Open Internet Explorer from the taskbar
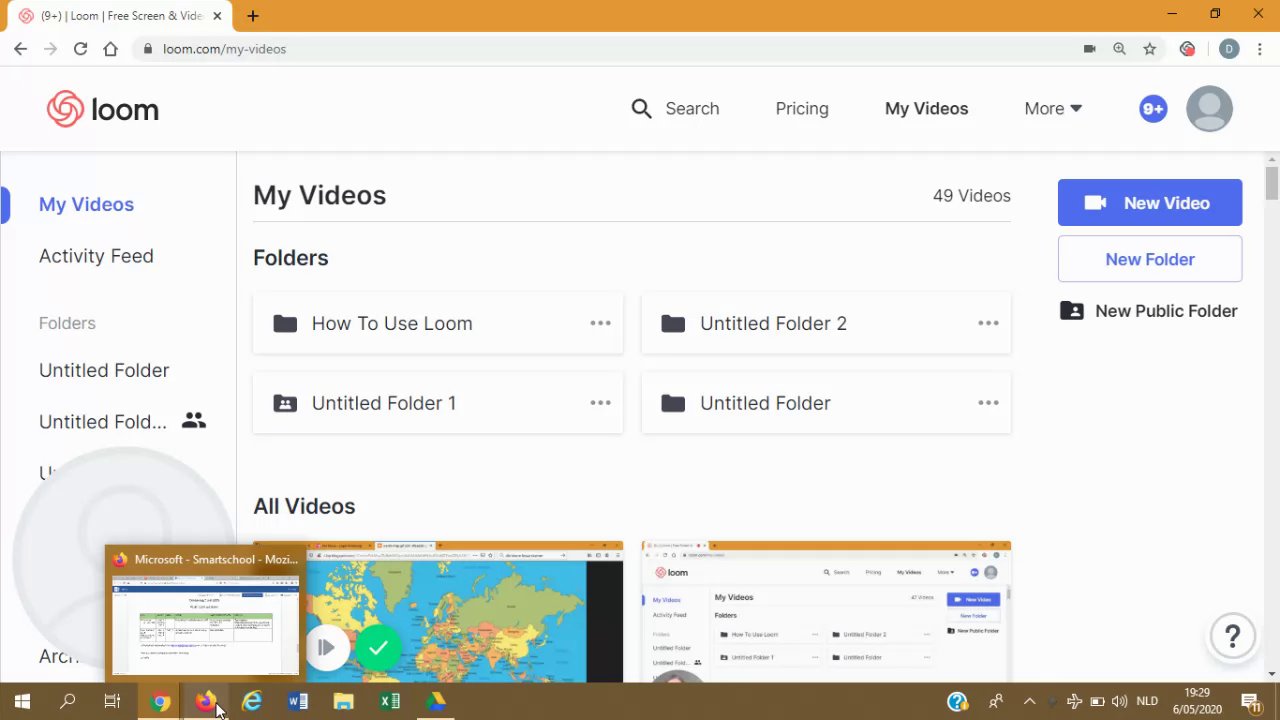 (x=252, y=702)
